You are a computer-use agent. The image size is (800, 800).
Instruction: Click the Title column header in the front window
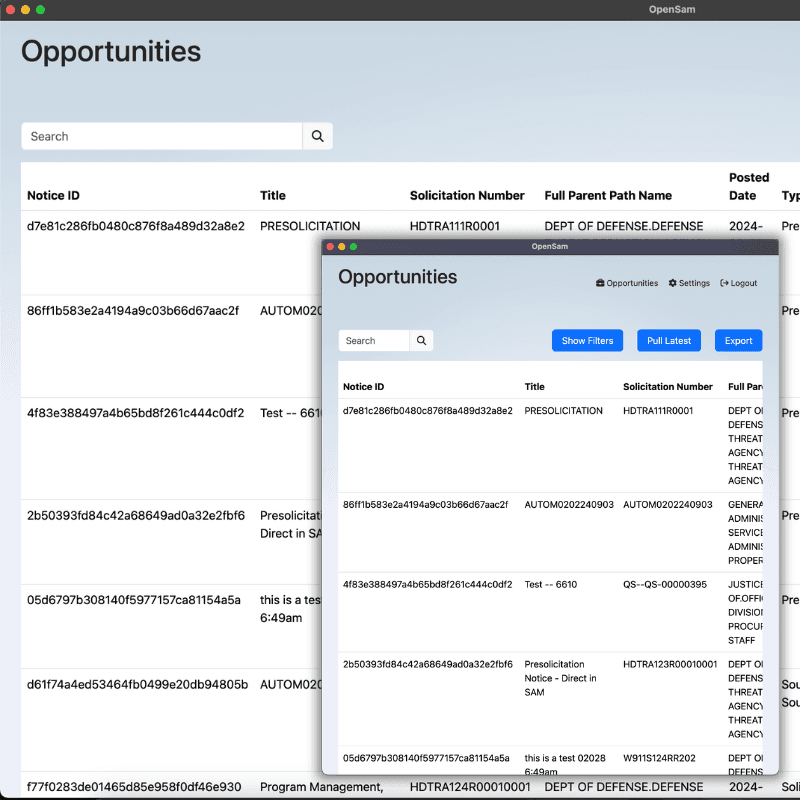[534, 387]
